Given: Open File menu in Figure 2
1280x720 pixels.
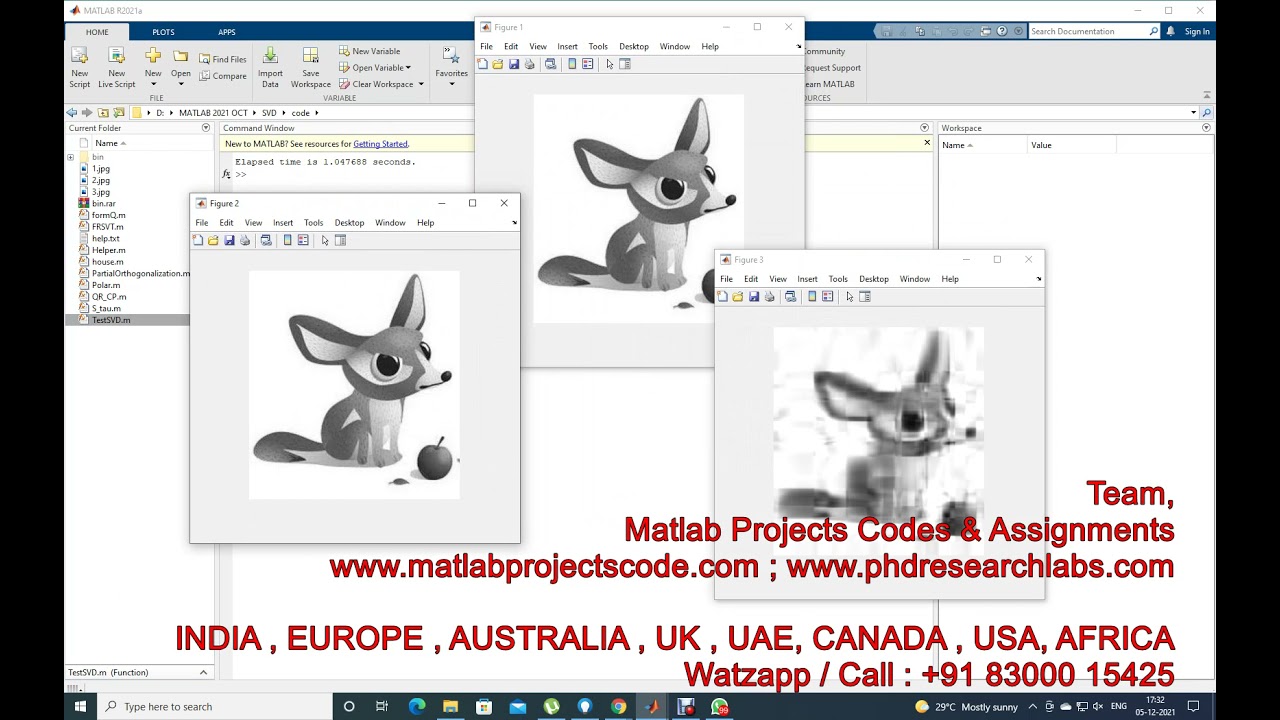Looking at the screenshot, I should click(202, 223).
